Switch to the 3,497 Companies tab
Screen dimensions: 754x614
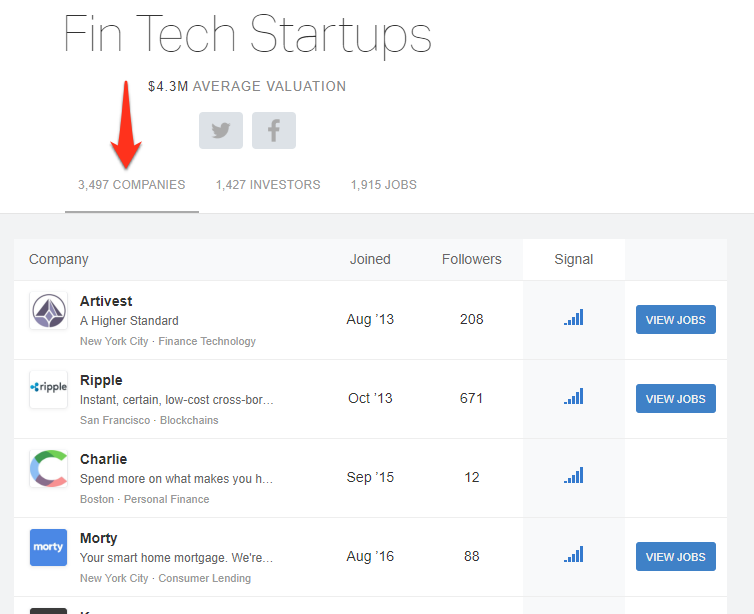(x=132, y=185)
